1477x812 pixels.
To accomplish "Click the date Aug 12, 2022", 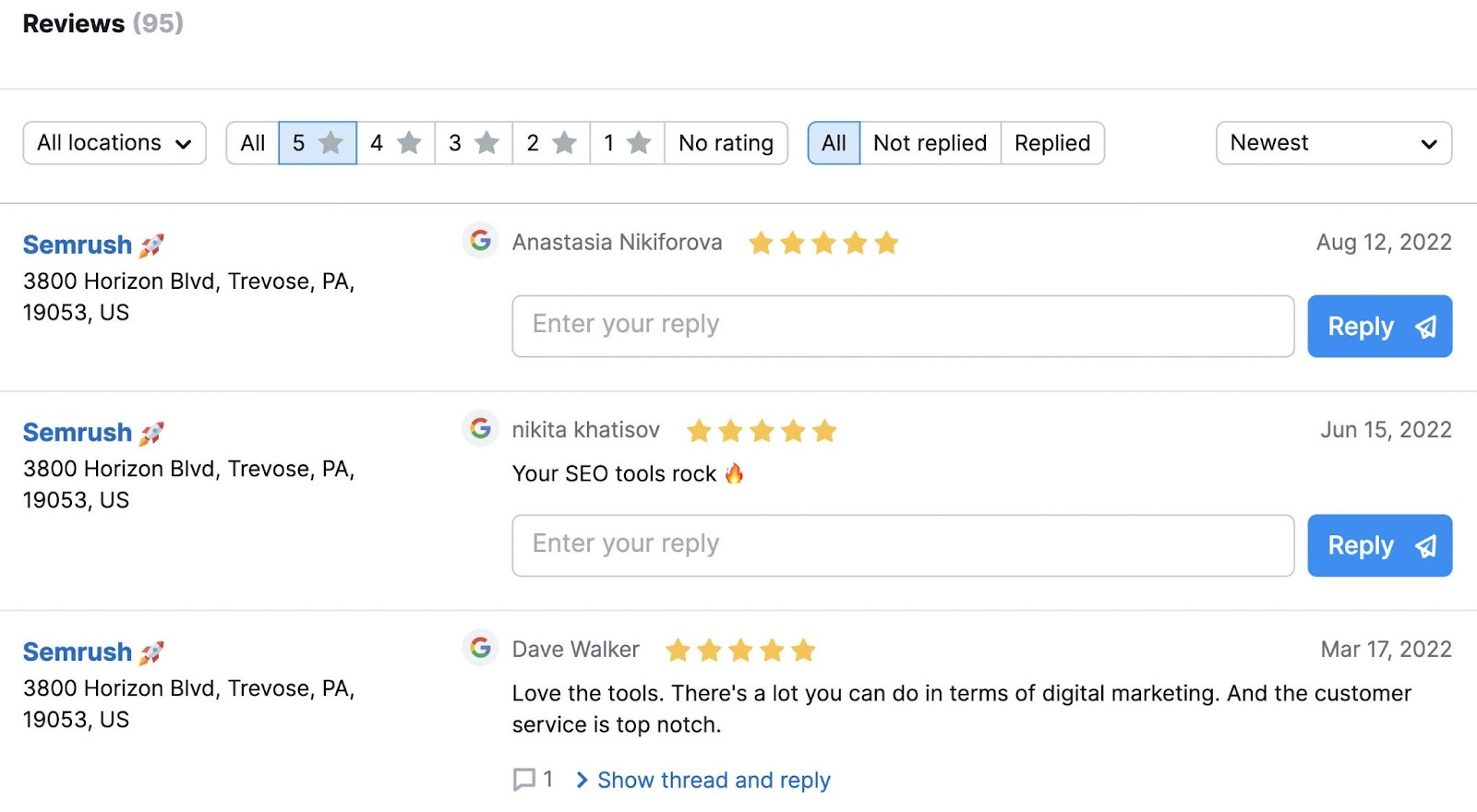I will 1384,243.
